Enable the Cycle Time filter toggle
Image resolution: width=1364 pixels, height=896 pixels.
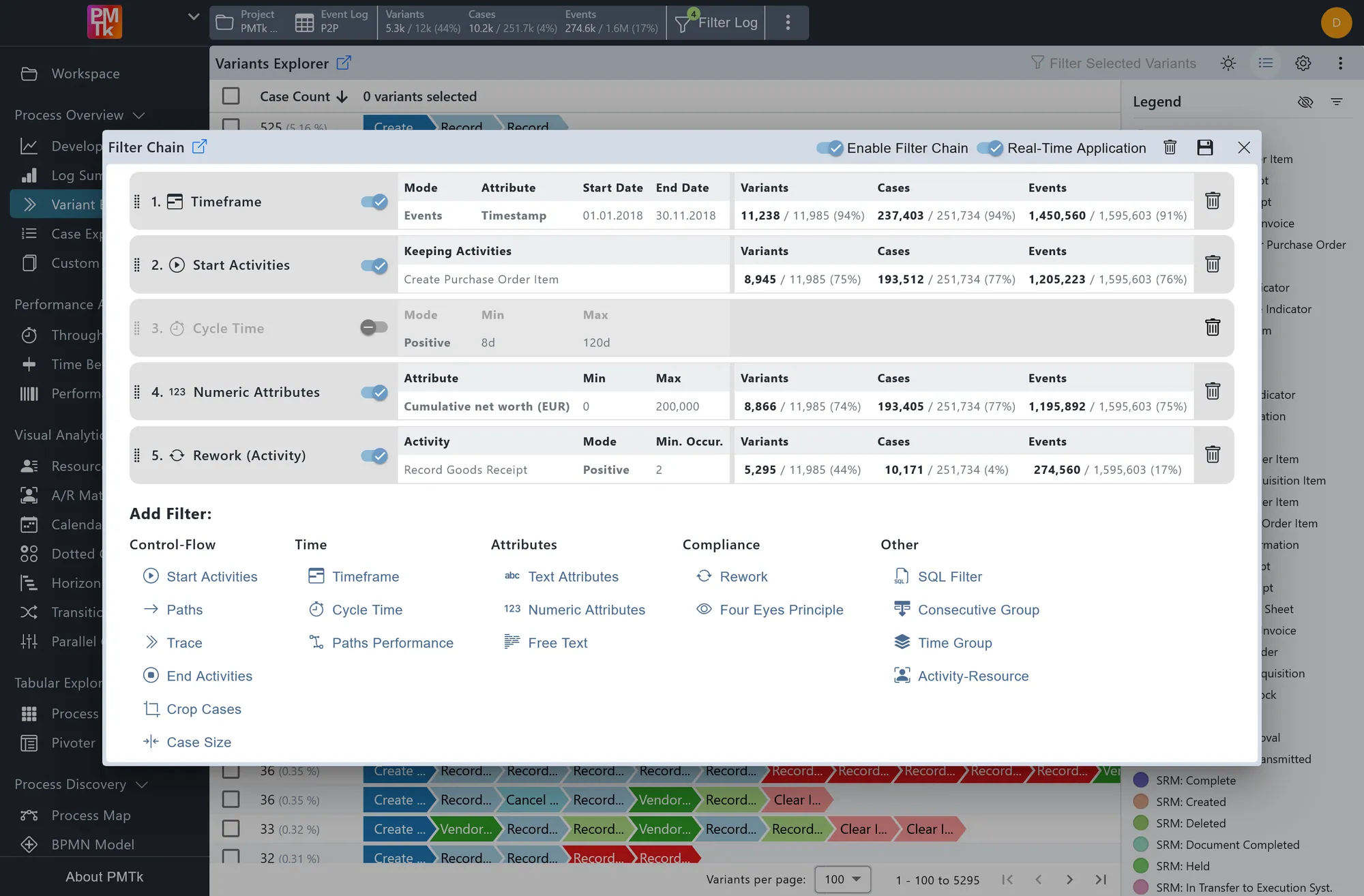[374, 328]
